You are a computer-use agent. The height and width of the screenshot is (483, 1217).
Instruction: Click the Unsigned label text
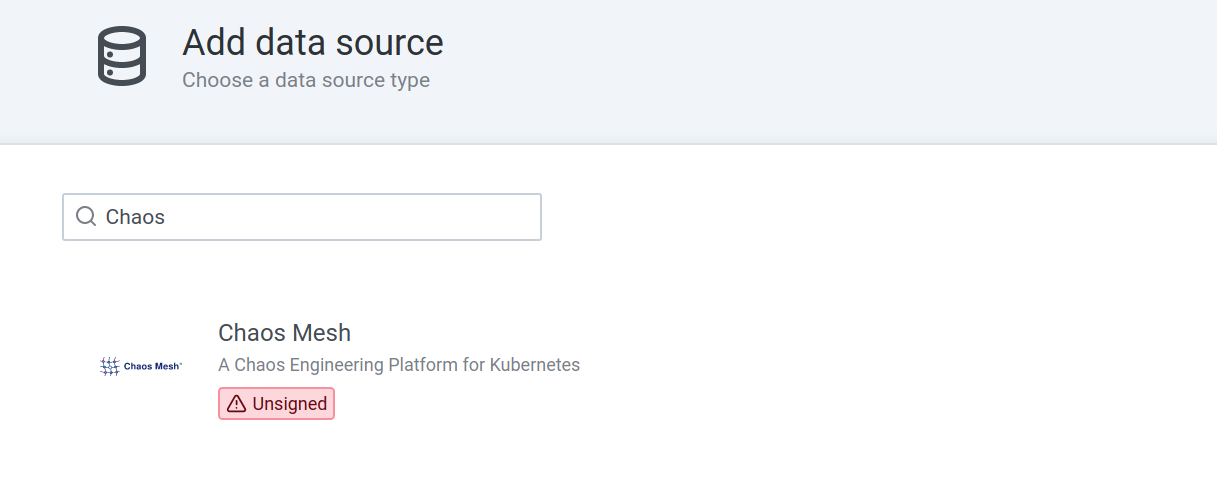pos(290,404)
